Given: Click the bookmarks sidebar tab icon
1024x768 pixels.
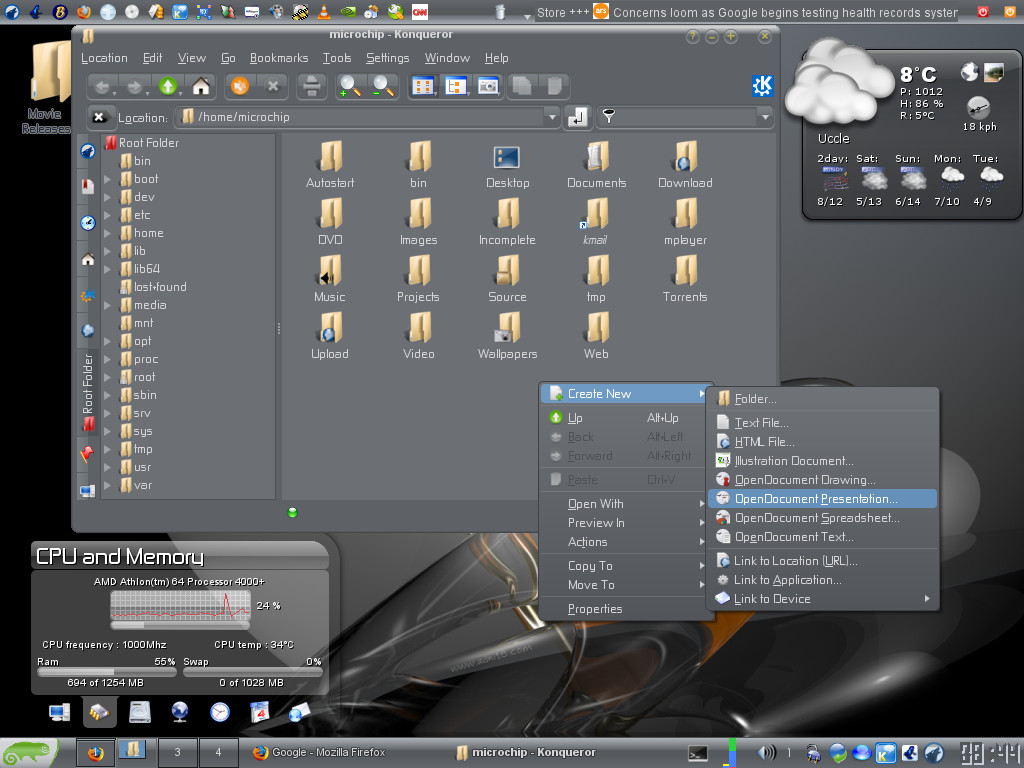Looking at the screenshot, I should [88, 186].
